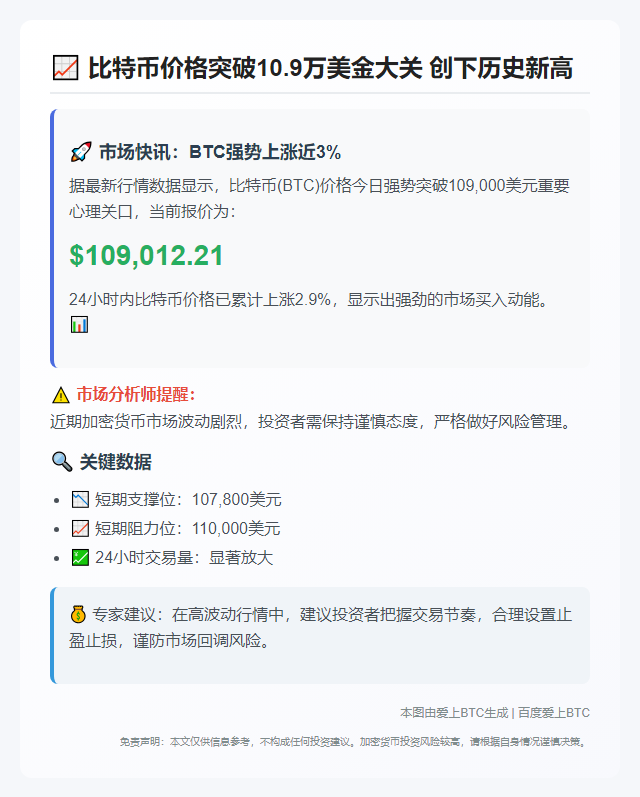Click the subheading 市场快讯：BTC强势上涨近3%
640x797 pixels.
pos(220,152)
